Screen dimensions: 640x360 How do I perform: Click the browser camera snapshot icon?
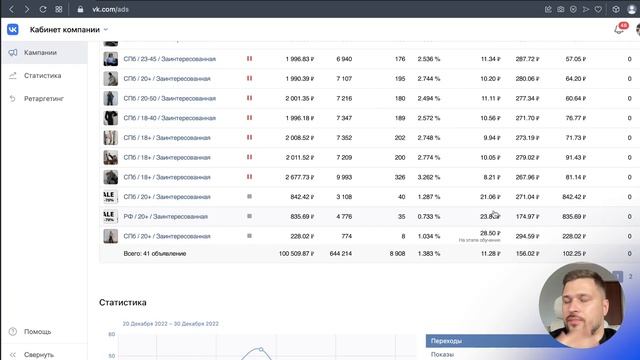click(x=561, y=9)
